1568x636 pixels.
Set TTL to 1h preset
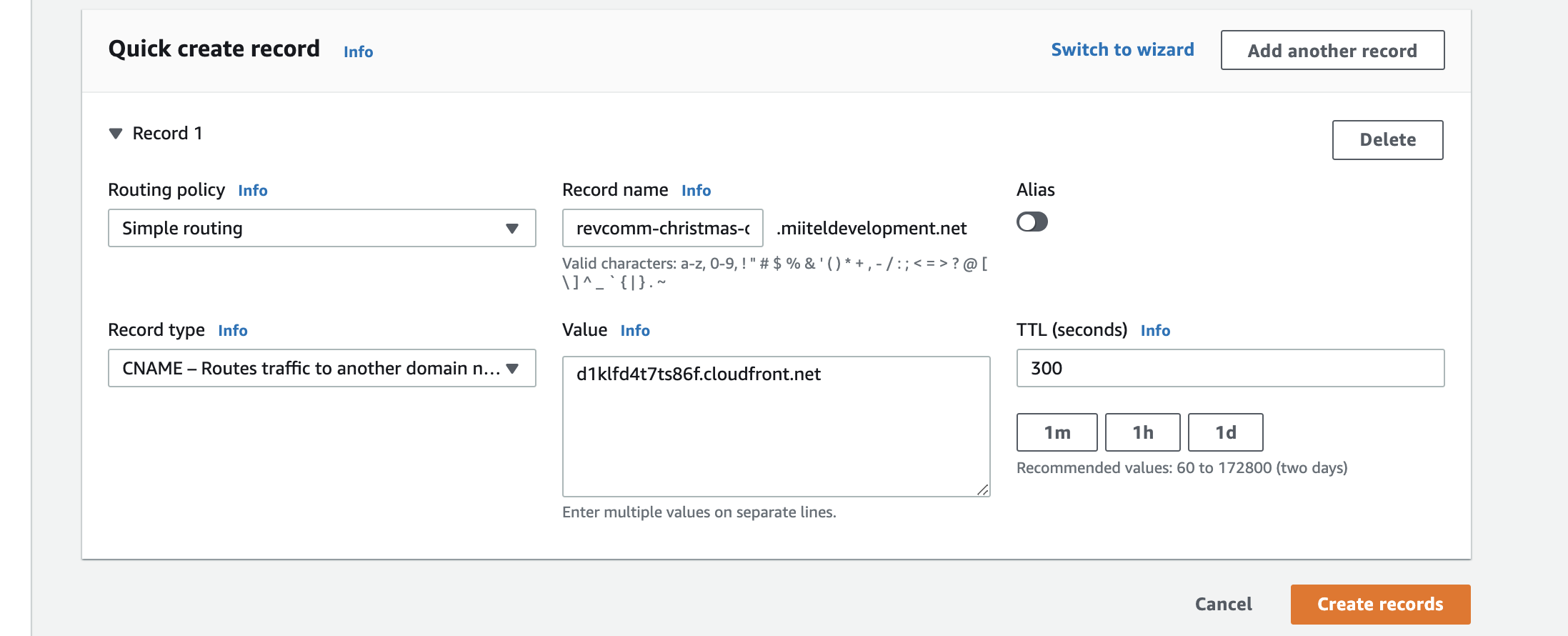coord(1142,432)
